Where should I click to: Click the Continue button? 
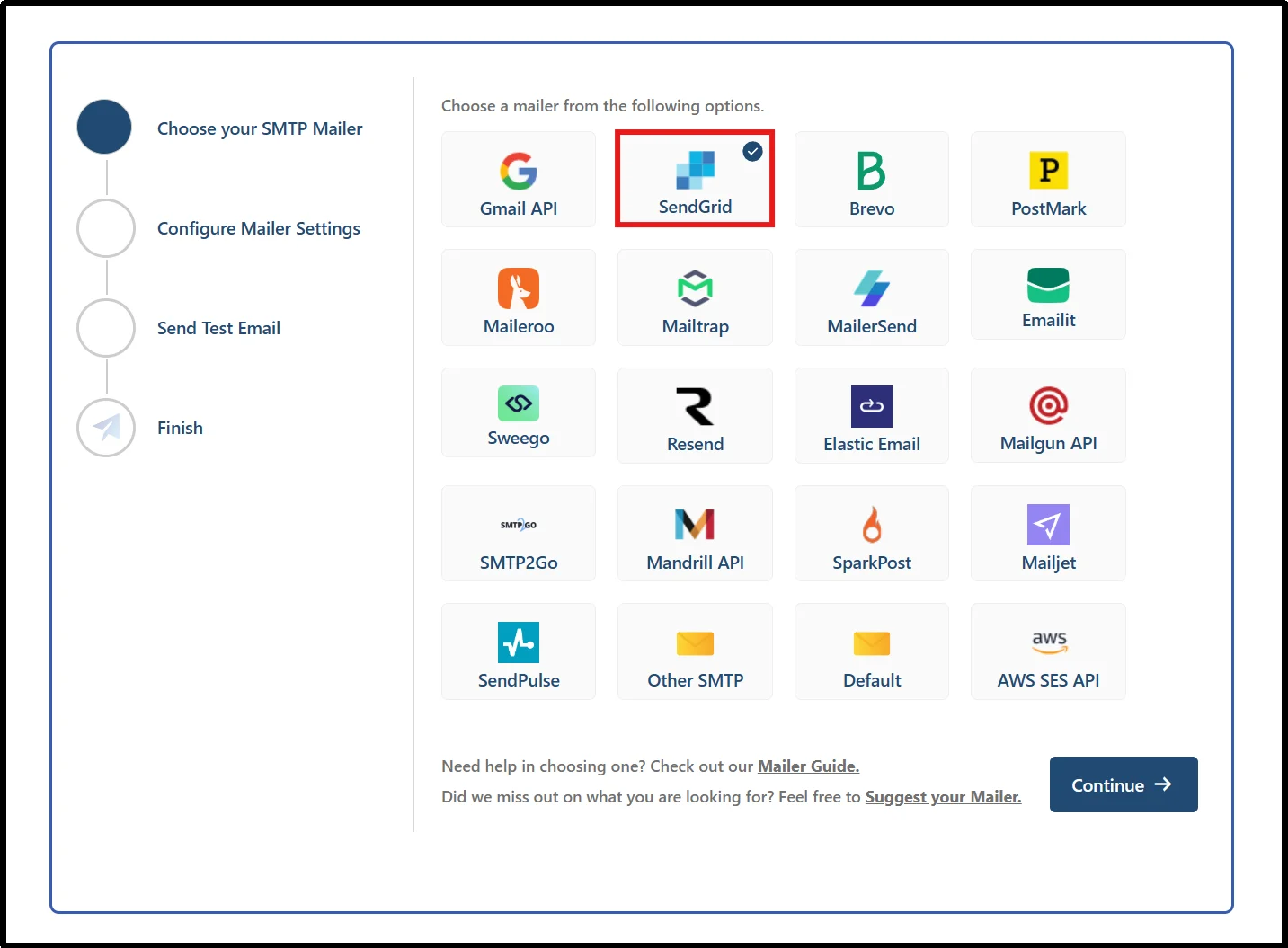coord(1124,784)
